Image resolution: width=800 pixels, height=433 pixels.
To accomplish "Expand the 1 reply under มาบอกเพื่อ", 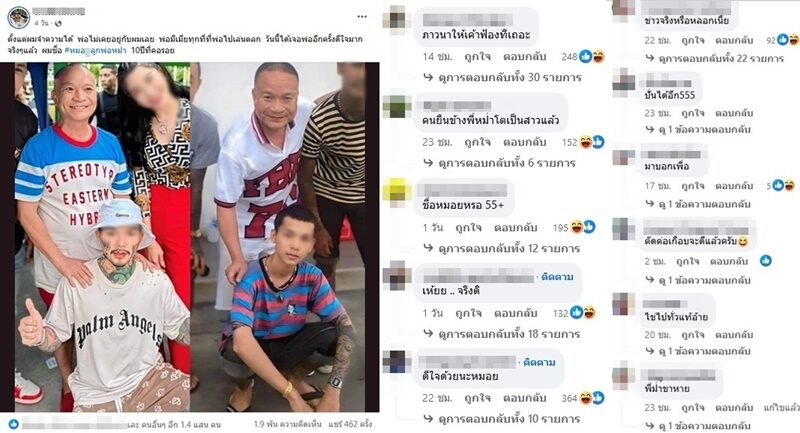I will [x=698, y=204].
